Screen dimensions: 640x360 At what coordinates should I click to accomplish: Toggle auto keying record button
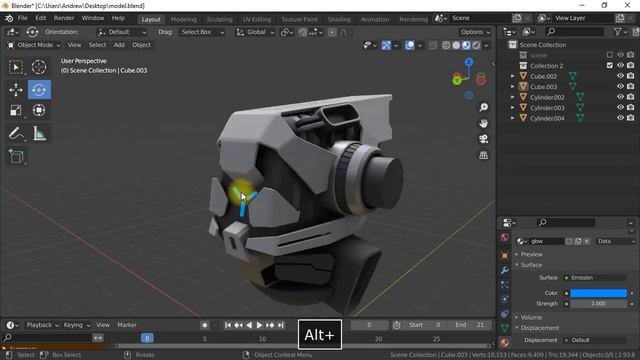(205, 325)
